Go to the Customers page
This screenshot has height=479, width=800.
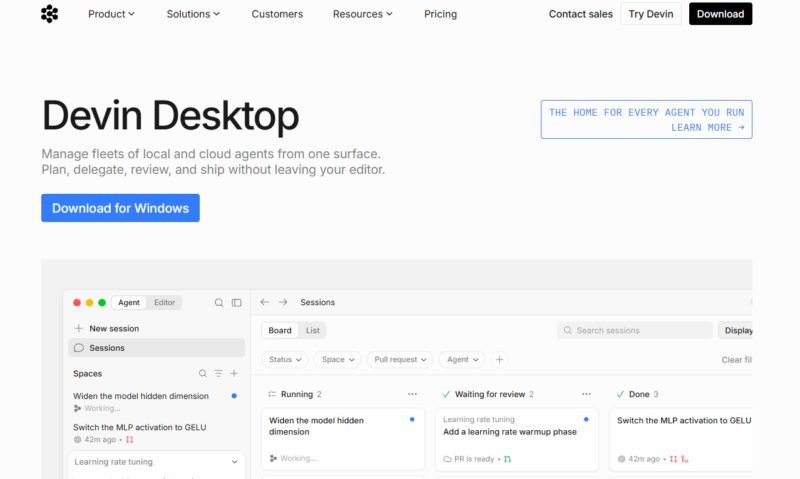tap(277, 14)
